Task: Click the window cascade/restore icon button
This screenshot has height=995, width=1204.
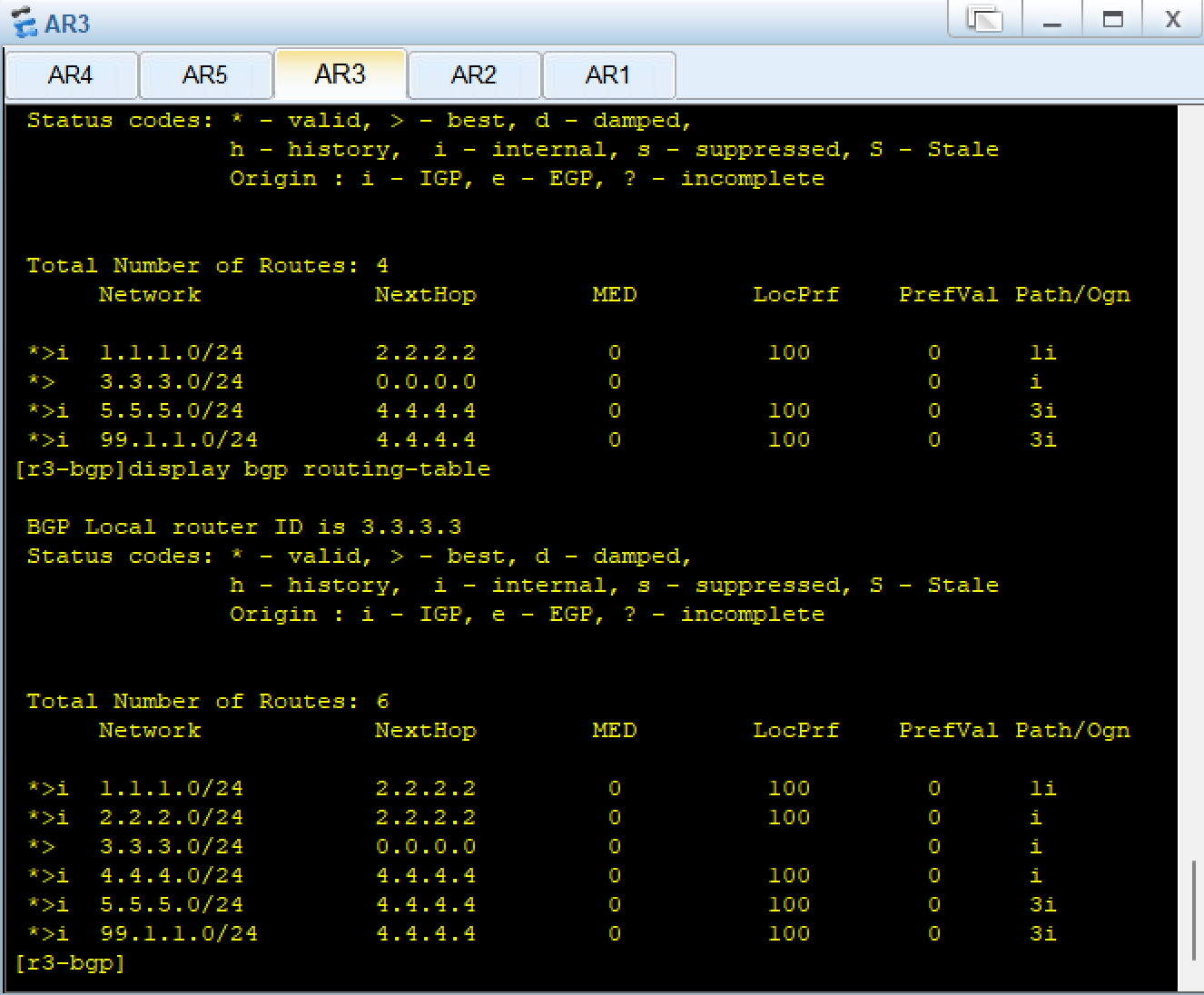Action: [985, 18]
